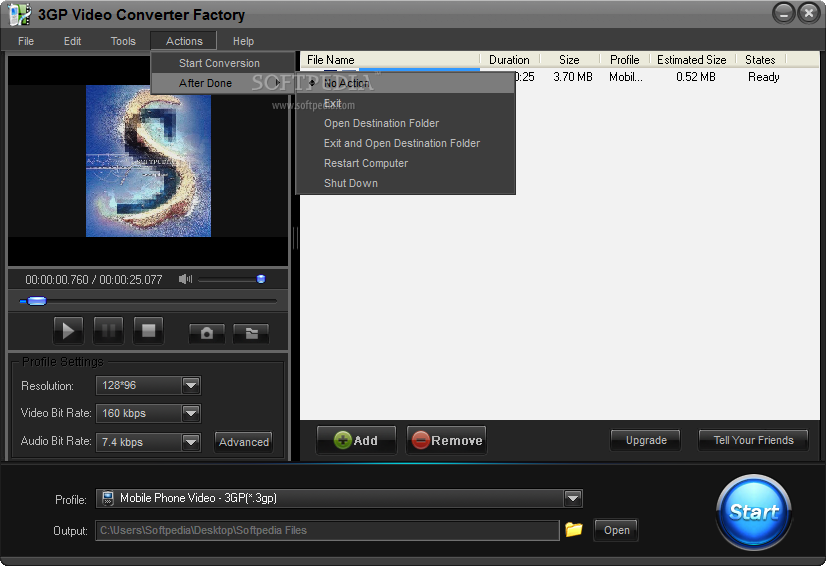Open the Tools menu
This screenshot has width=826, height=566.
[x=123, y=41]
